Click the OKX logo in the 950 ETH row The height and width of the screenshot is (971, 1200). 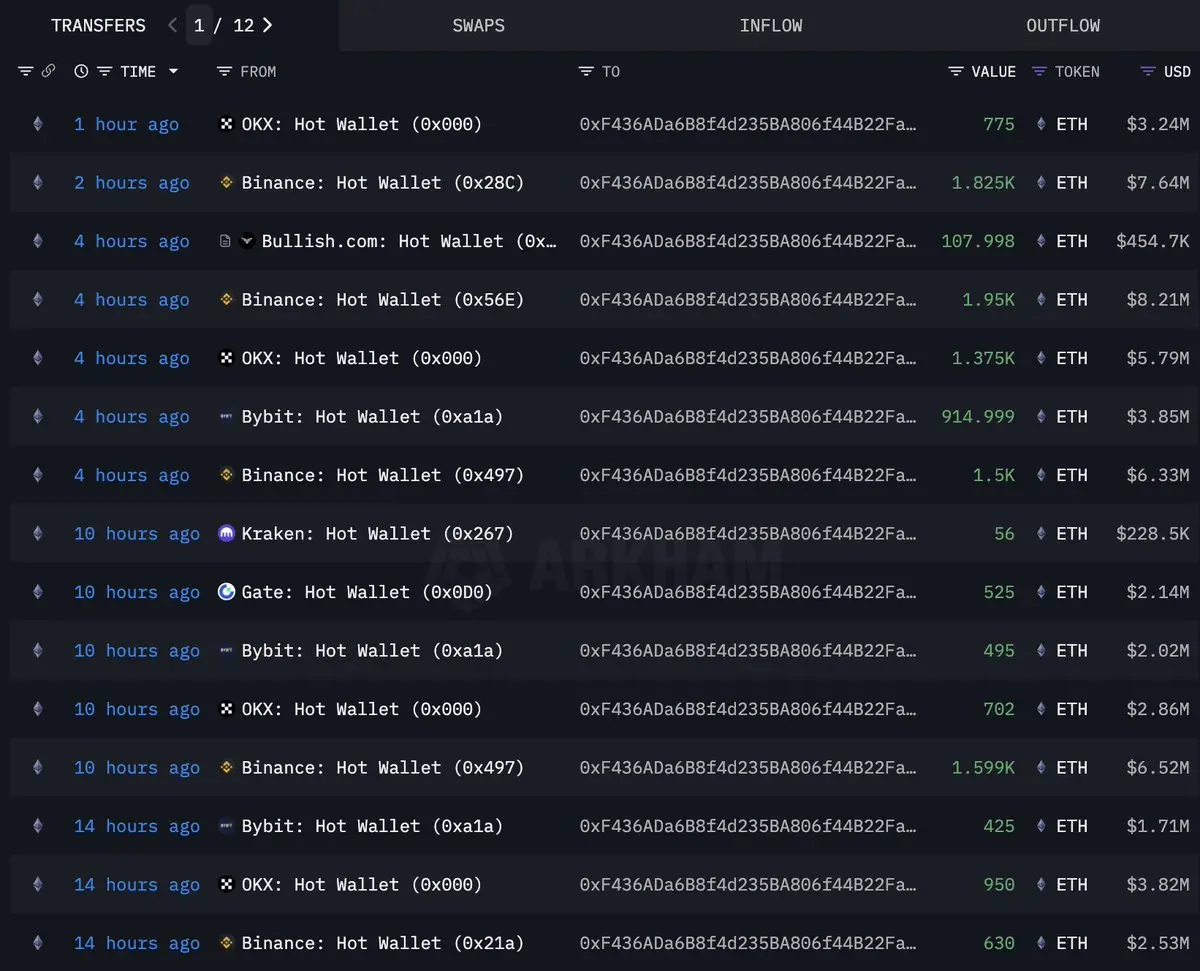(226, 884)
